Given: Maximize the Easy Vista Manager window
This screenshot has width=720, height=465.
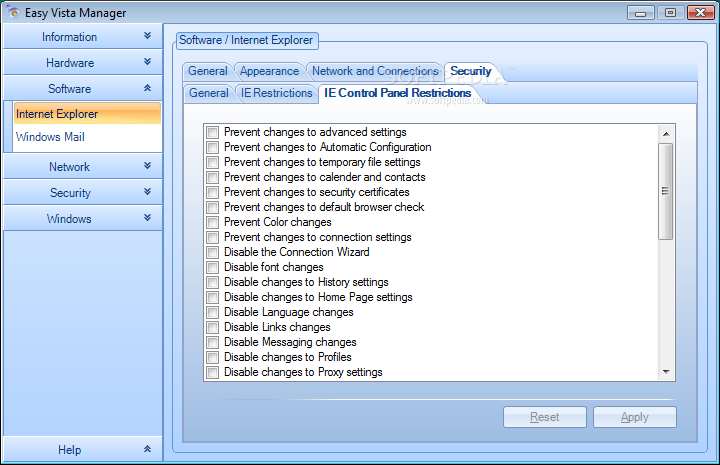Looking at the screenshot, I should coord(670,13).
